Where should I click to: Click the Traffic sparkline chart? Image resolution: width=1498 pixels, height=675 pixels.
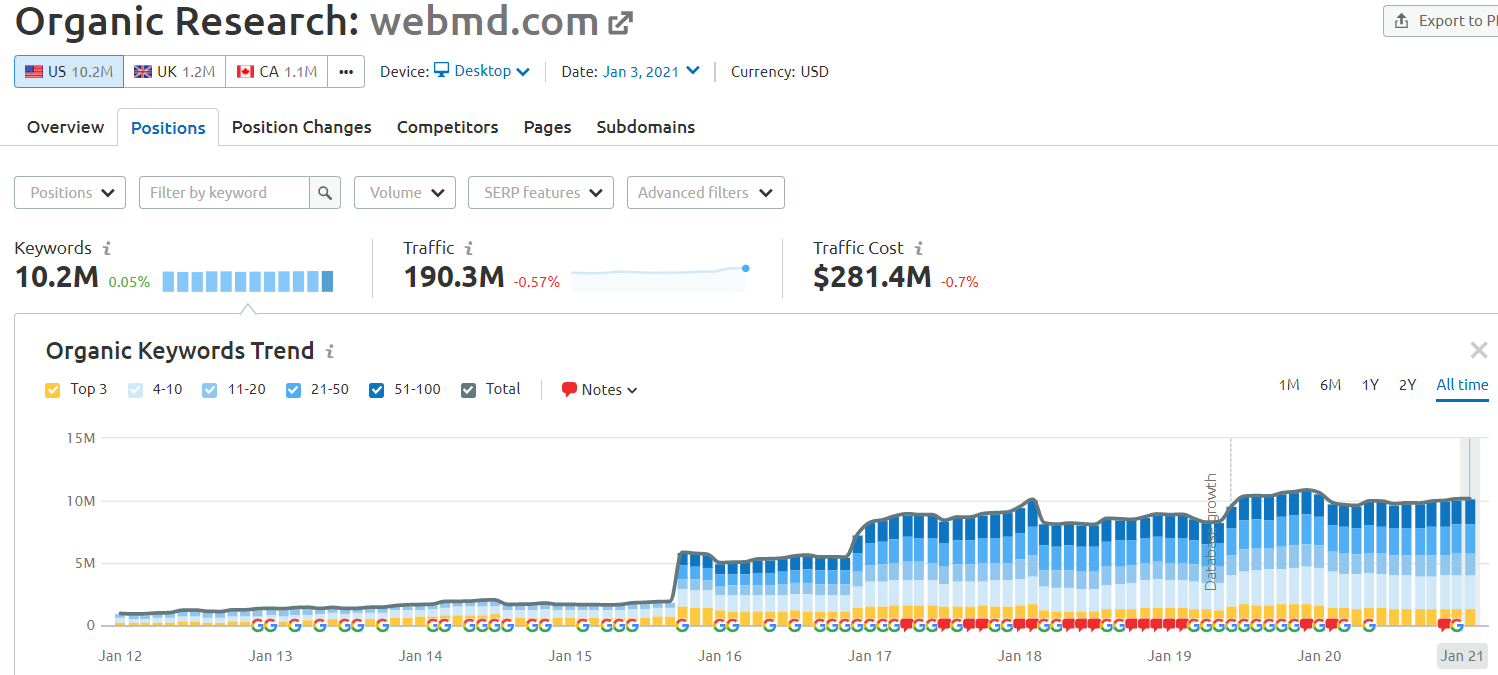659,278
